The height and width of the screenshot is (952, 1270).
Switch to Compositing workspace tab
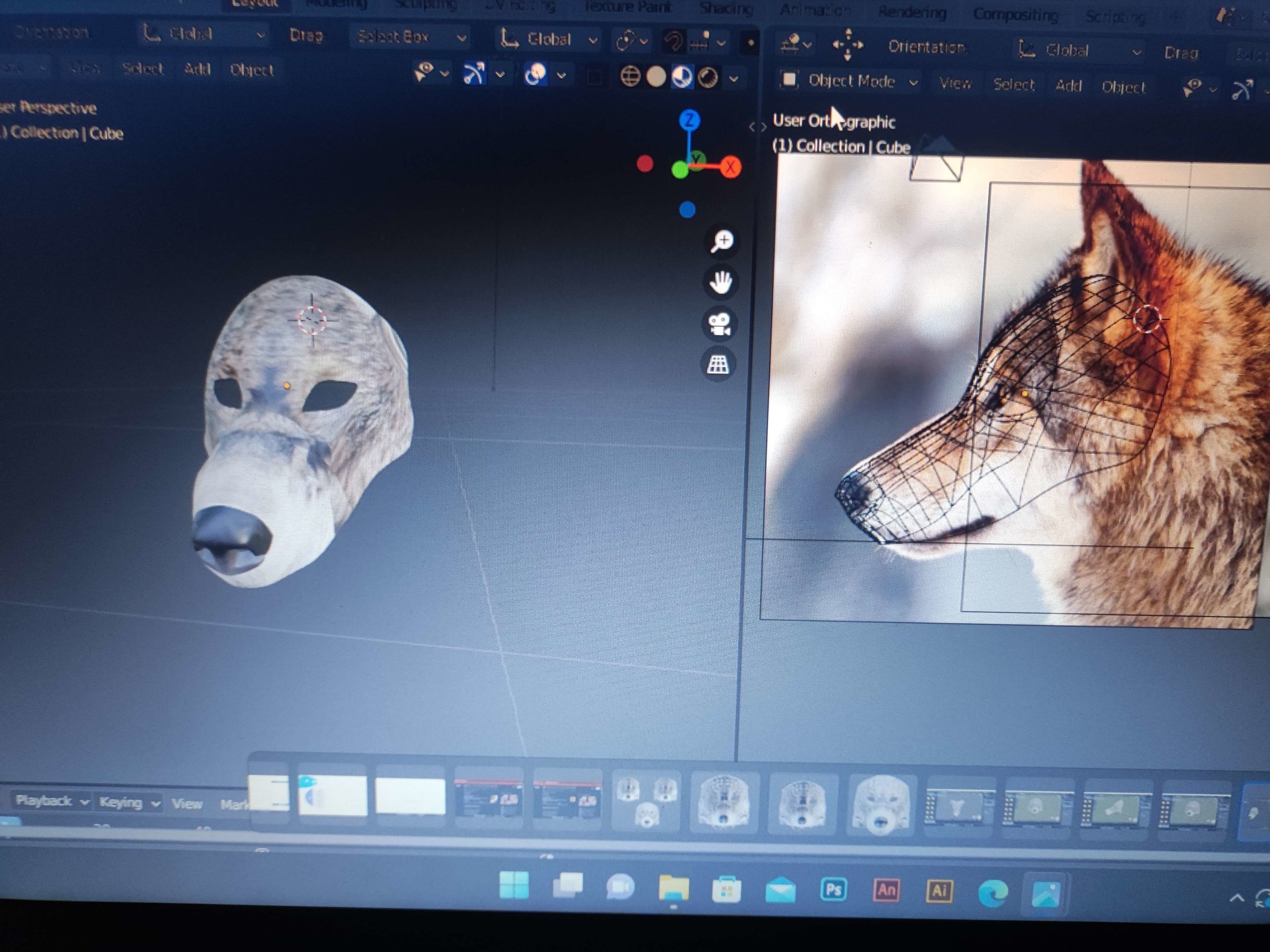tap(1016, 15)
